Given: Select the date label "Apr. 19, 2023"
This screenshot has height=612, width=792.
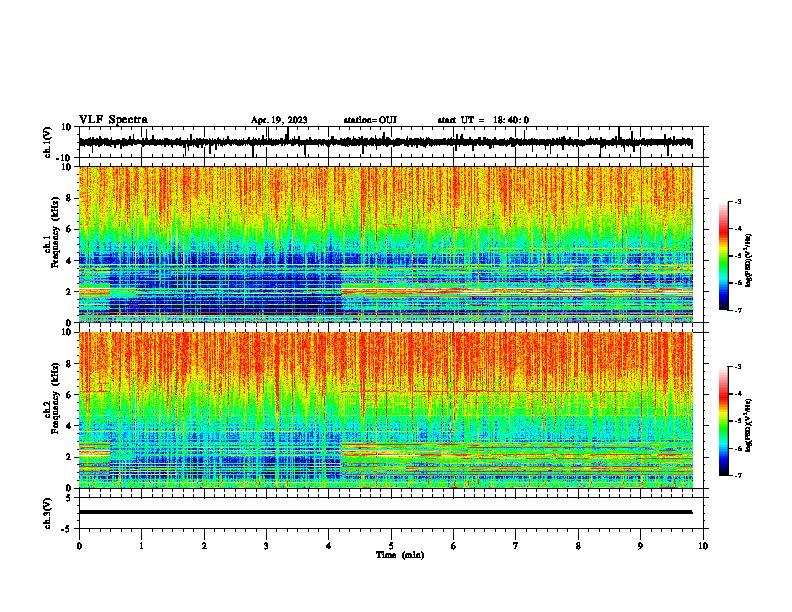Looking at the screenshot, I should coord(279,120).
